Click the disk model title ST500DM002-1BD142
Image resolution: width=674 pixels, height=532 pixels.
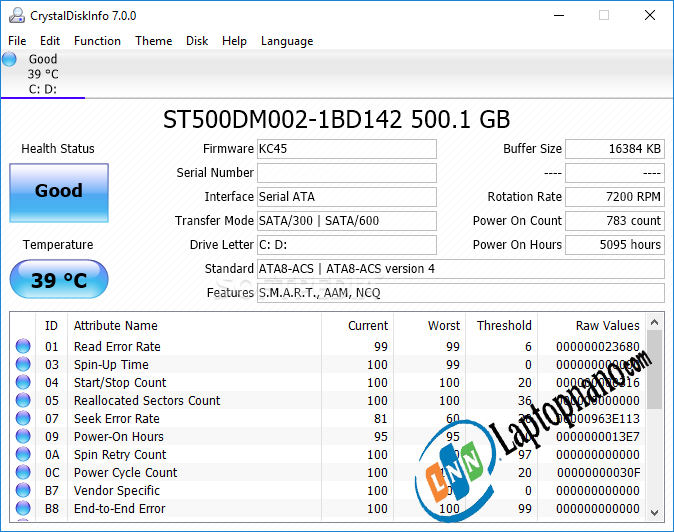[x=337, y=119]
